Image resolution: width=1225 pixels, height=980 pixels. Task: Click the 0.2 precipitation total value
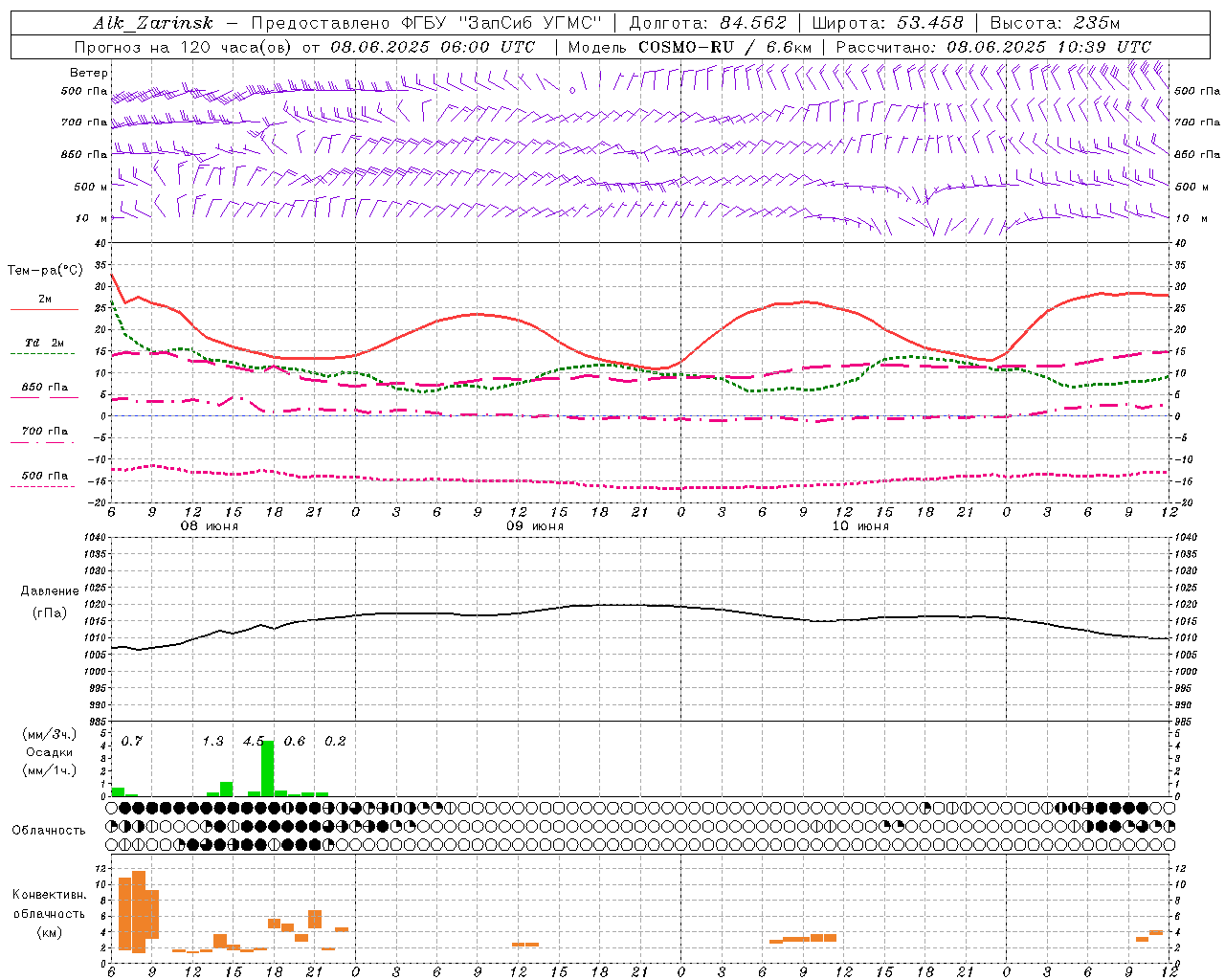(x=335, y=741)
